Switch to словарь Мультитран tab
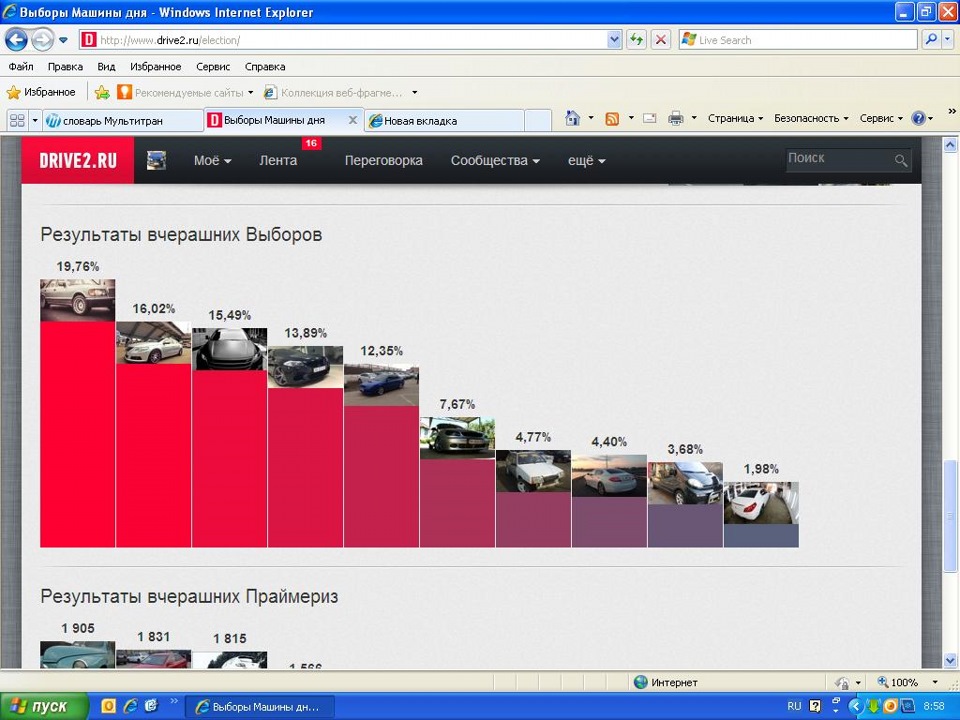Image resolution: width=960 pixels, height=720 pixels. (122, 121)
